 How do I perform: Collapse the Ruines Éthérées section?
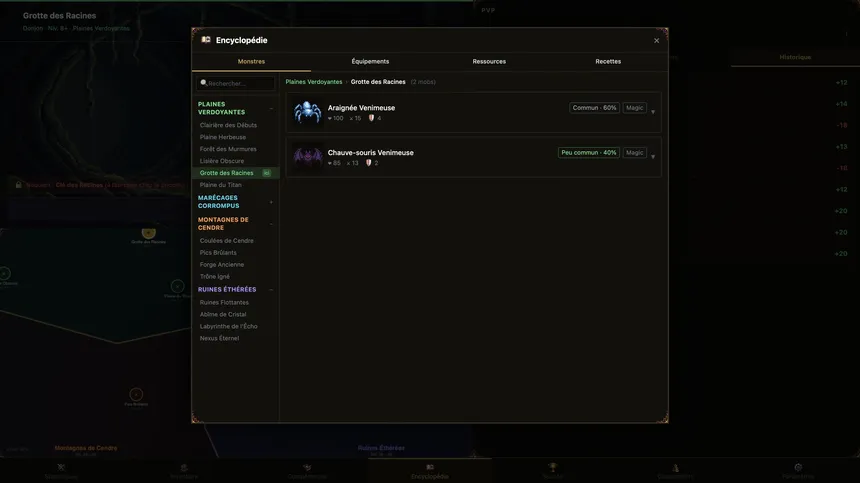point(271,289)
